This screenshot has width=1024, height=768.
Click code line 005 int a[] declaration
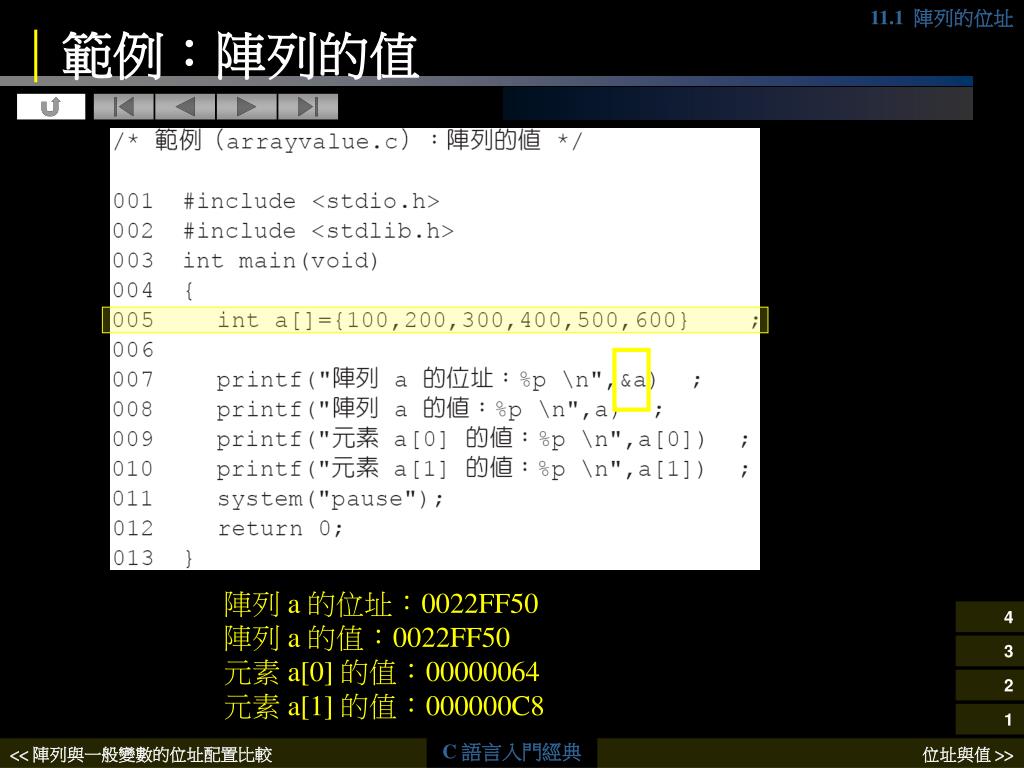pos(435,320)
